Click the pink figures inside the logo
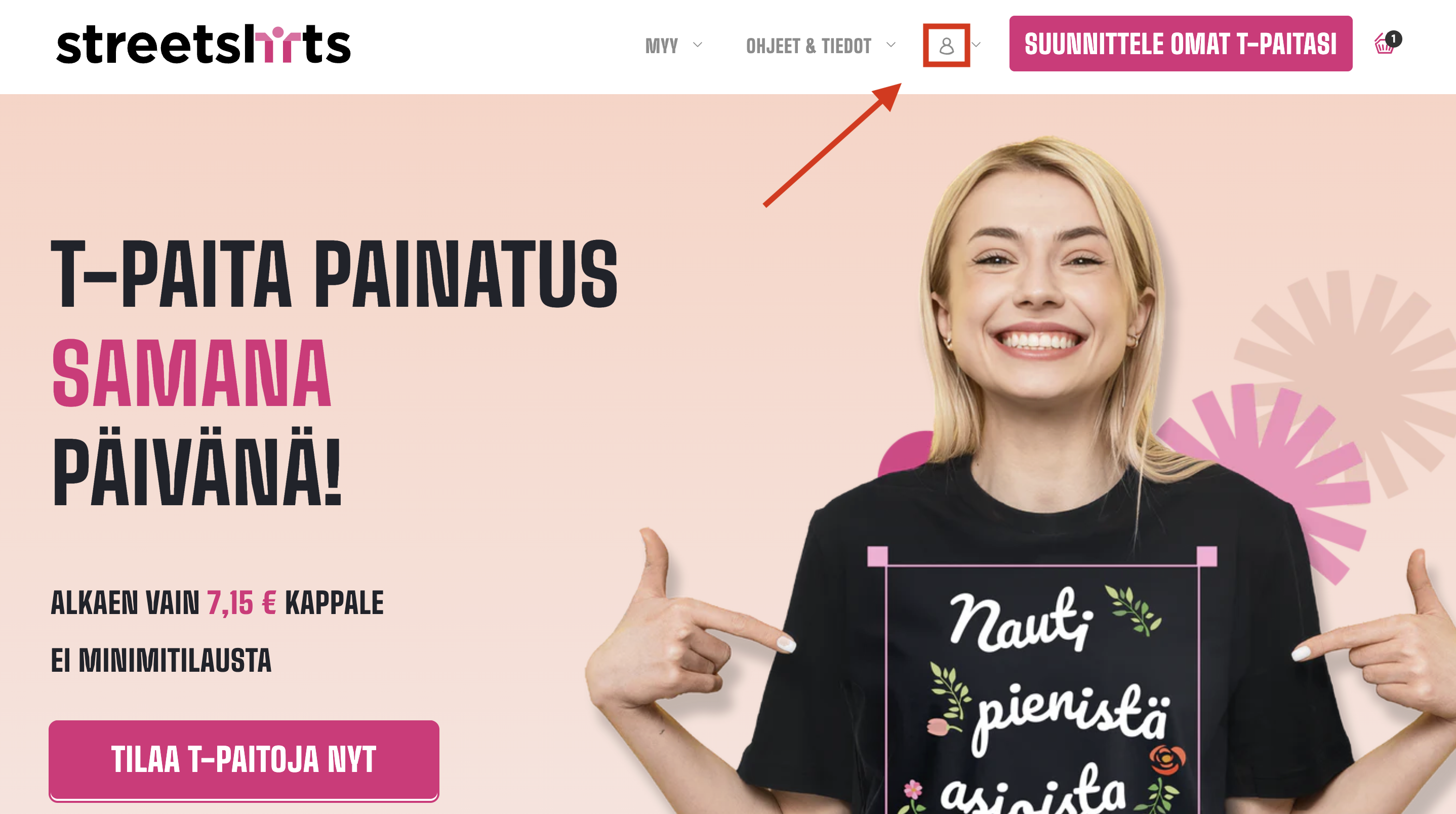This screenshot has height=814, width=1456. click(x=276, y=43)
